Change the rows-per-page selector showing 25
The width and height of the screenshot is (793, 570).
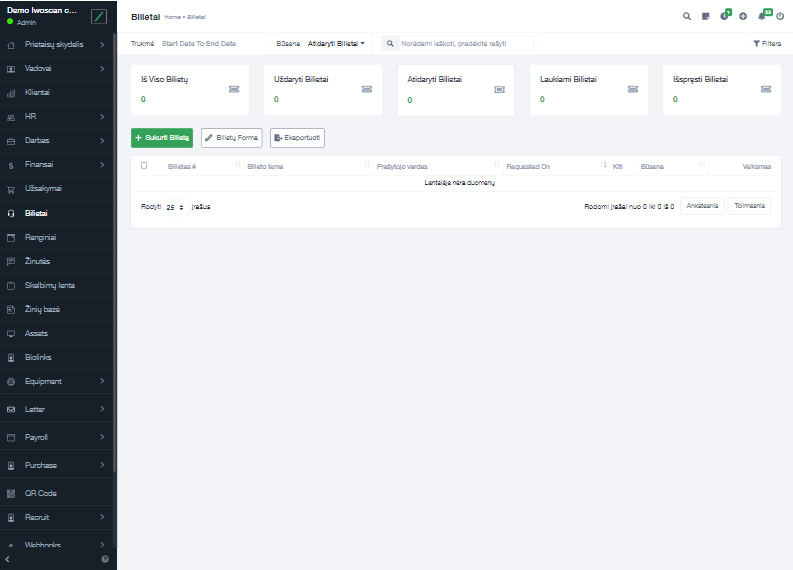tap(175, 207)
